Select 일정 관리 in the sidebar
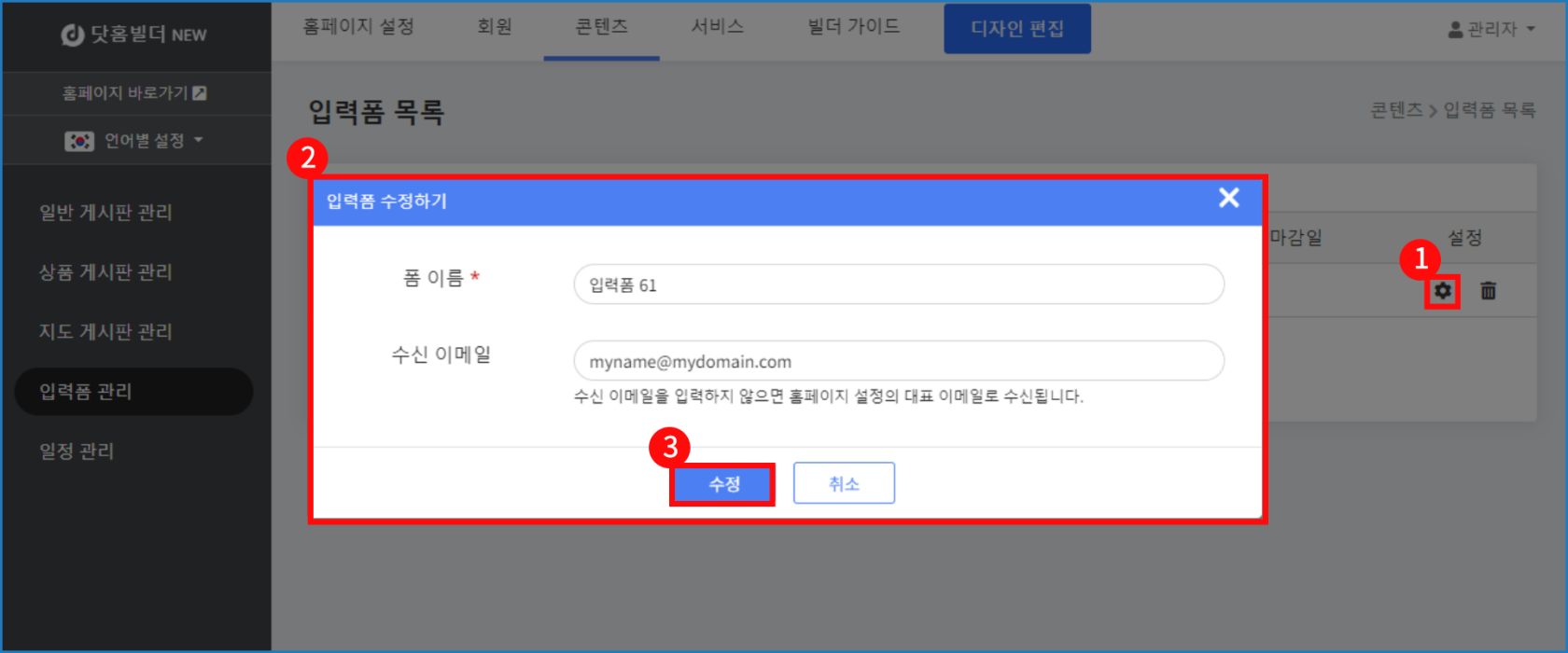Image resolution: width=1568 pixels, height=653 pixels. point(77,452)
